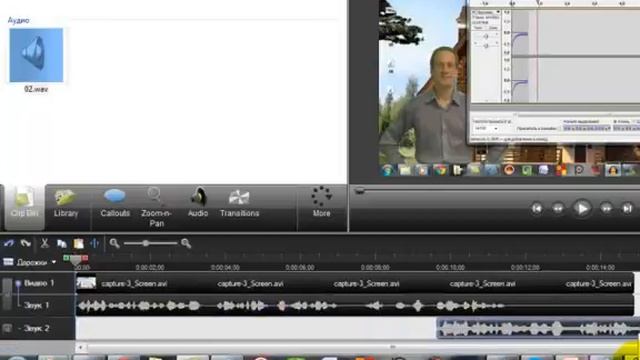This screenshot has height=360, width=640.
Task: Click the 0:00:12;00 ruler mark
Action: 525,267
